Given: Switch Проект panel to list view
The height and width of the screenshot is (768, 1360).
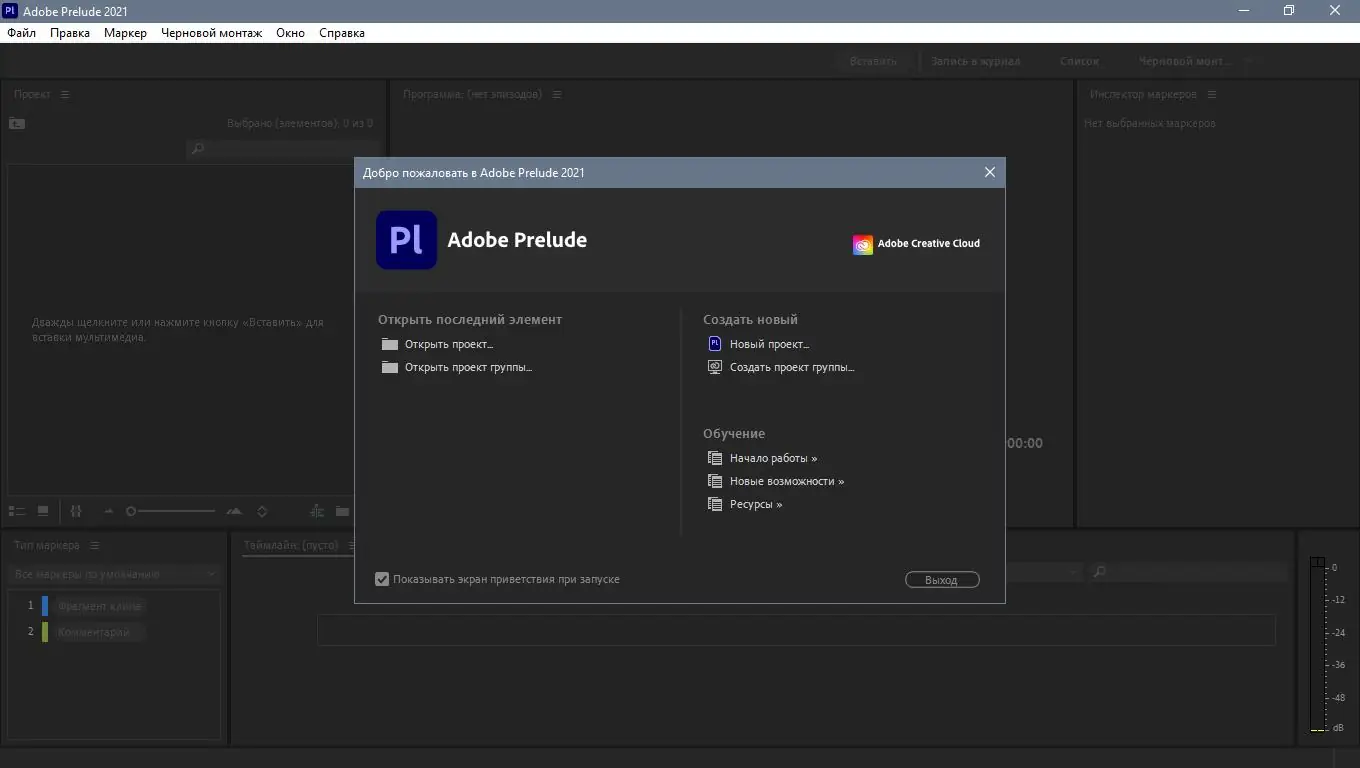Looking at the screenshot, I should coord(16,511).
